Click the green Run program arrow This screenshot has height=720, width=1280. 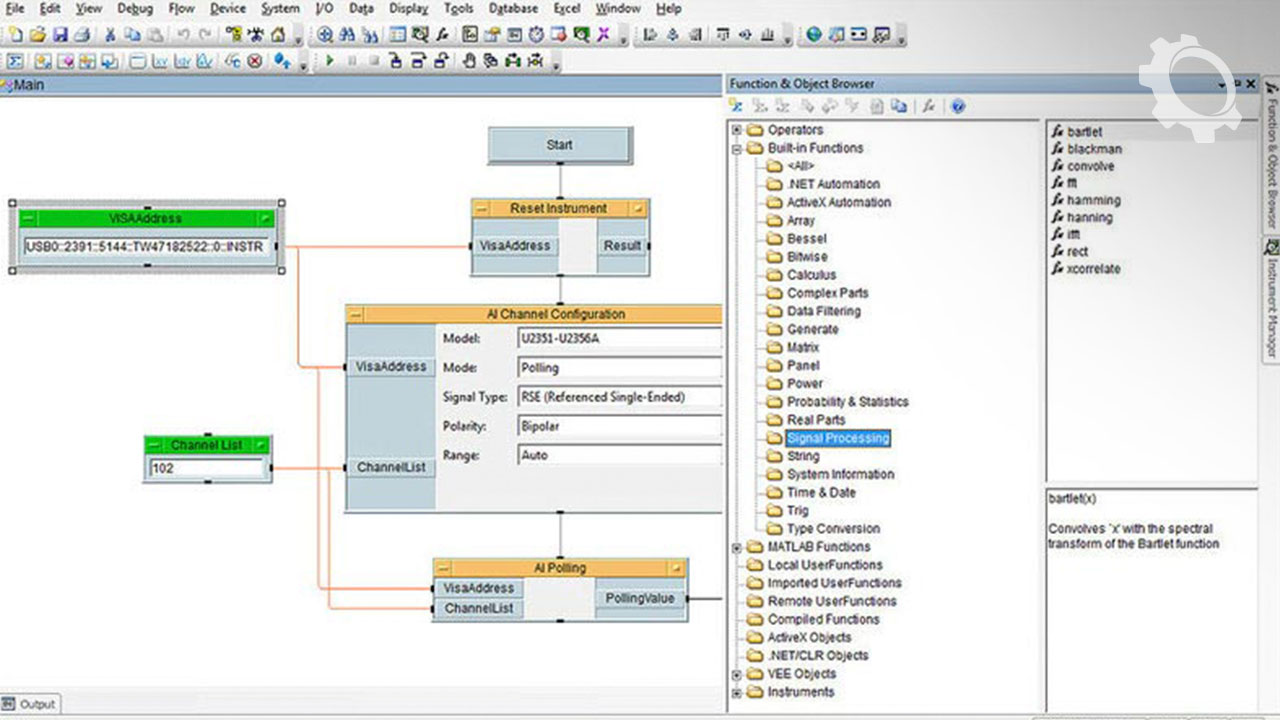click(x=329, y=61)
